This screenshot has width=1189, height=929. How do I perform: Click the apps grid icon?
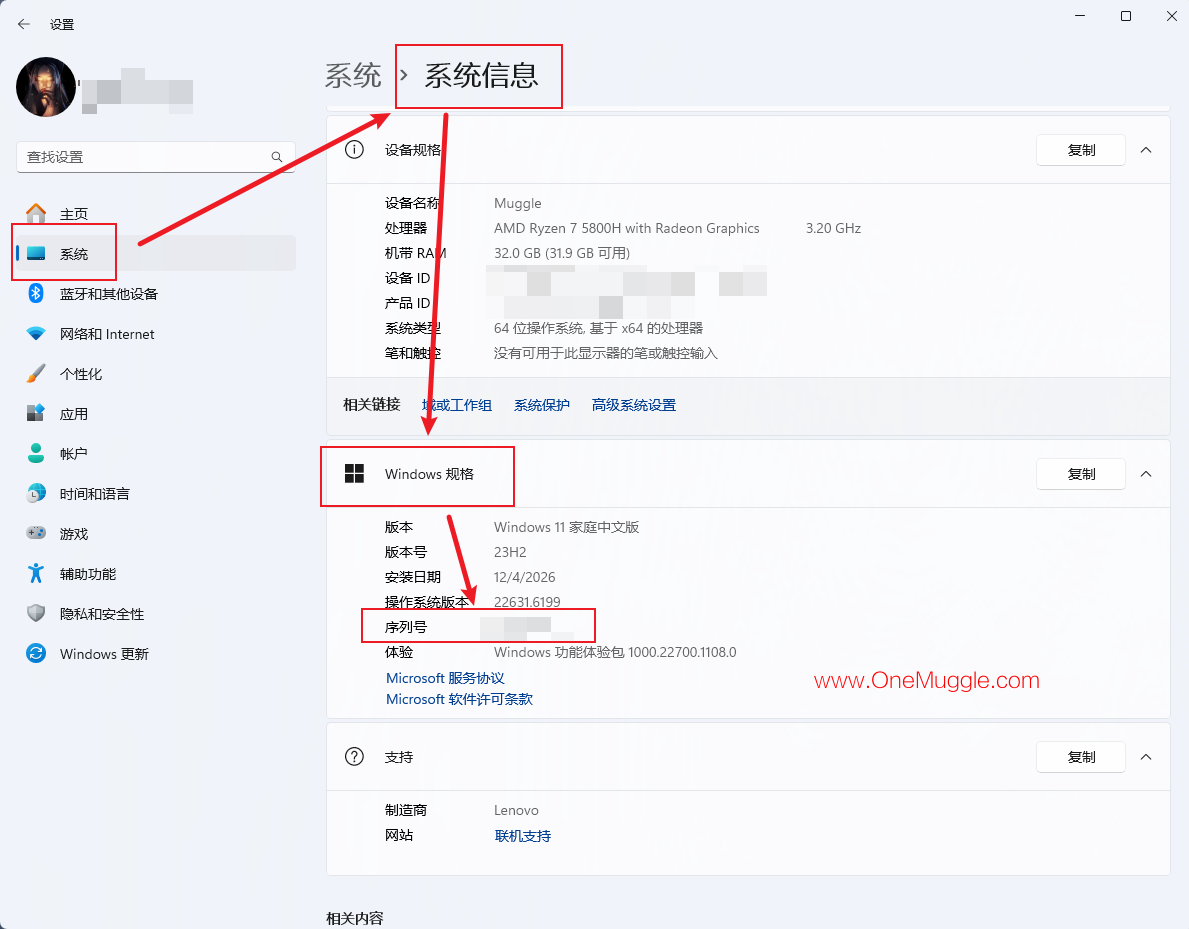coord(36,413)
